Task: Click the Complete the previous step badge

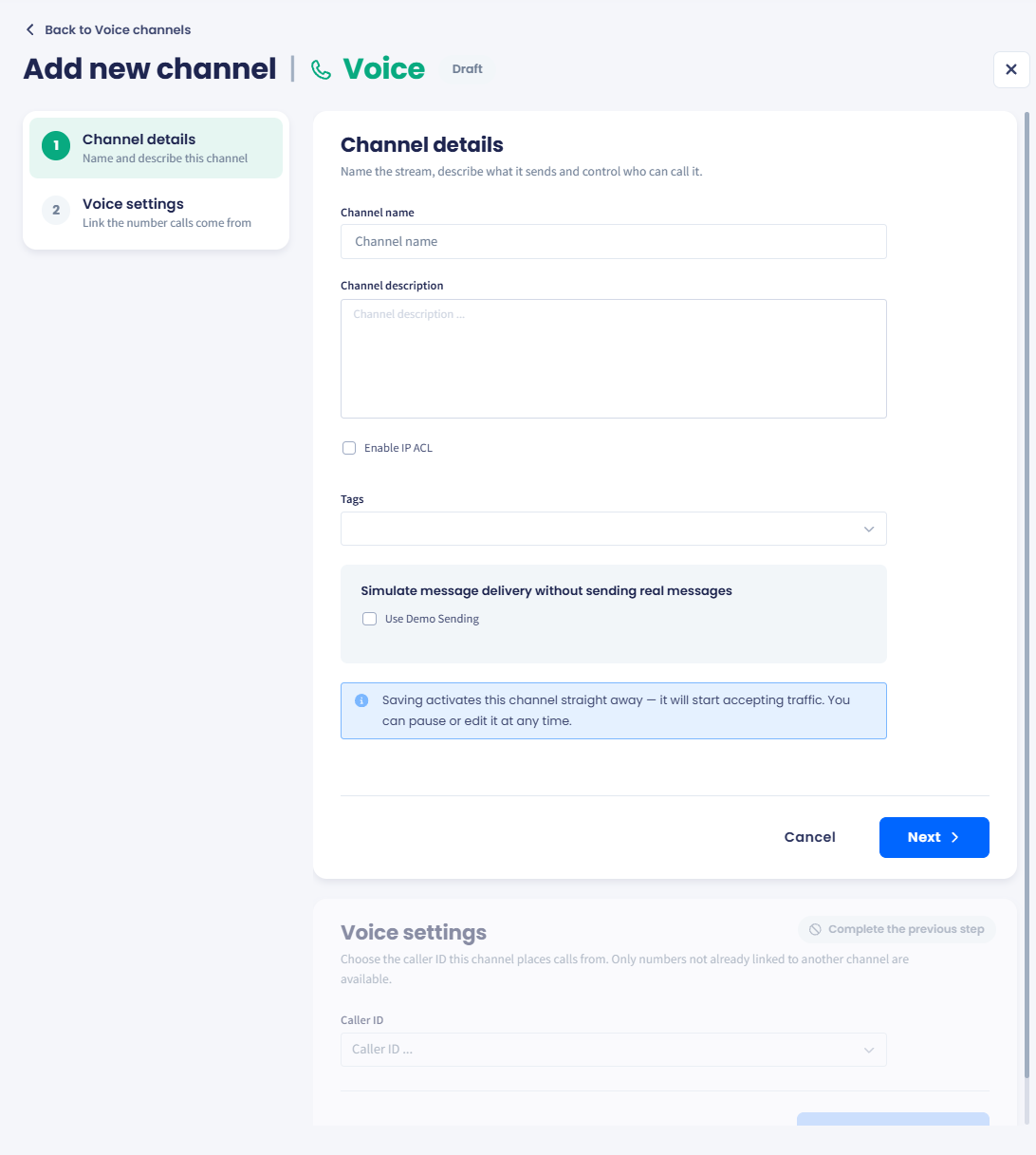Action: tap(897, 929)
